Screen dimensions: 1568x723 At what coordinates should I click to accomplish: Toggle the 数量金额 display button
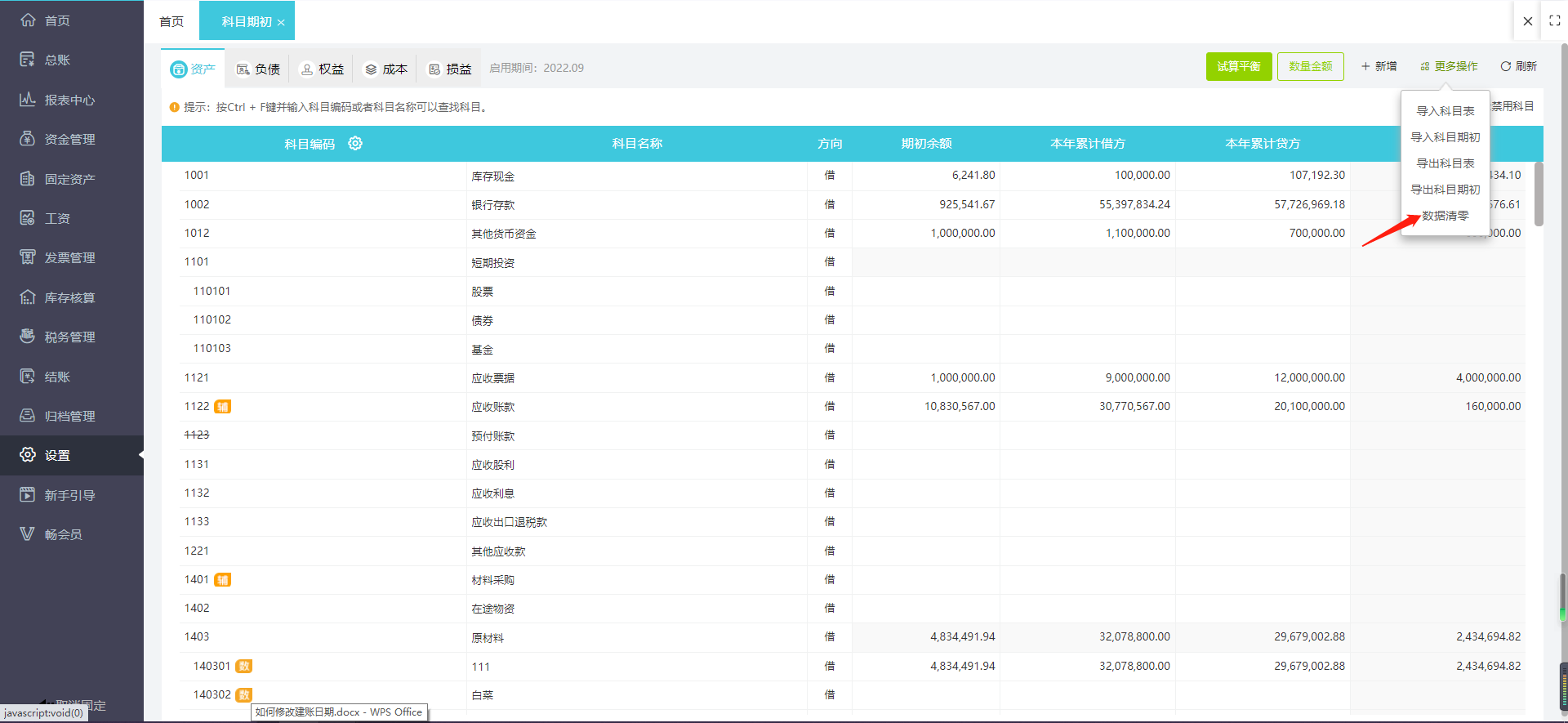click(x=1310, y=67)
